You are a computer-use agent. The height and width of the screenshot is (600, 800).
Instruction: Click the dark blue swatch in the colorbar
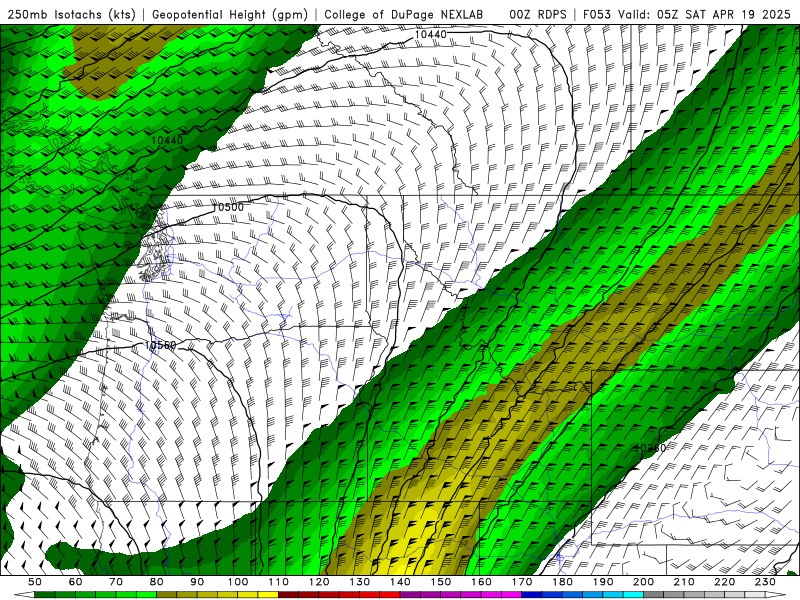tap(532, 595)
